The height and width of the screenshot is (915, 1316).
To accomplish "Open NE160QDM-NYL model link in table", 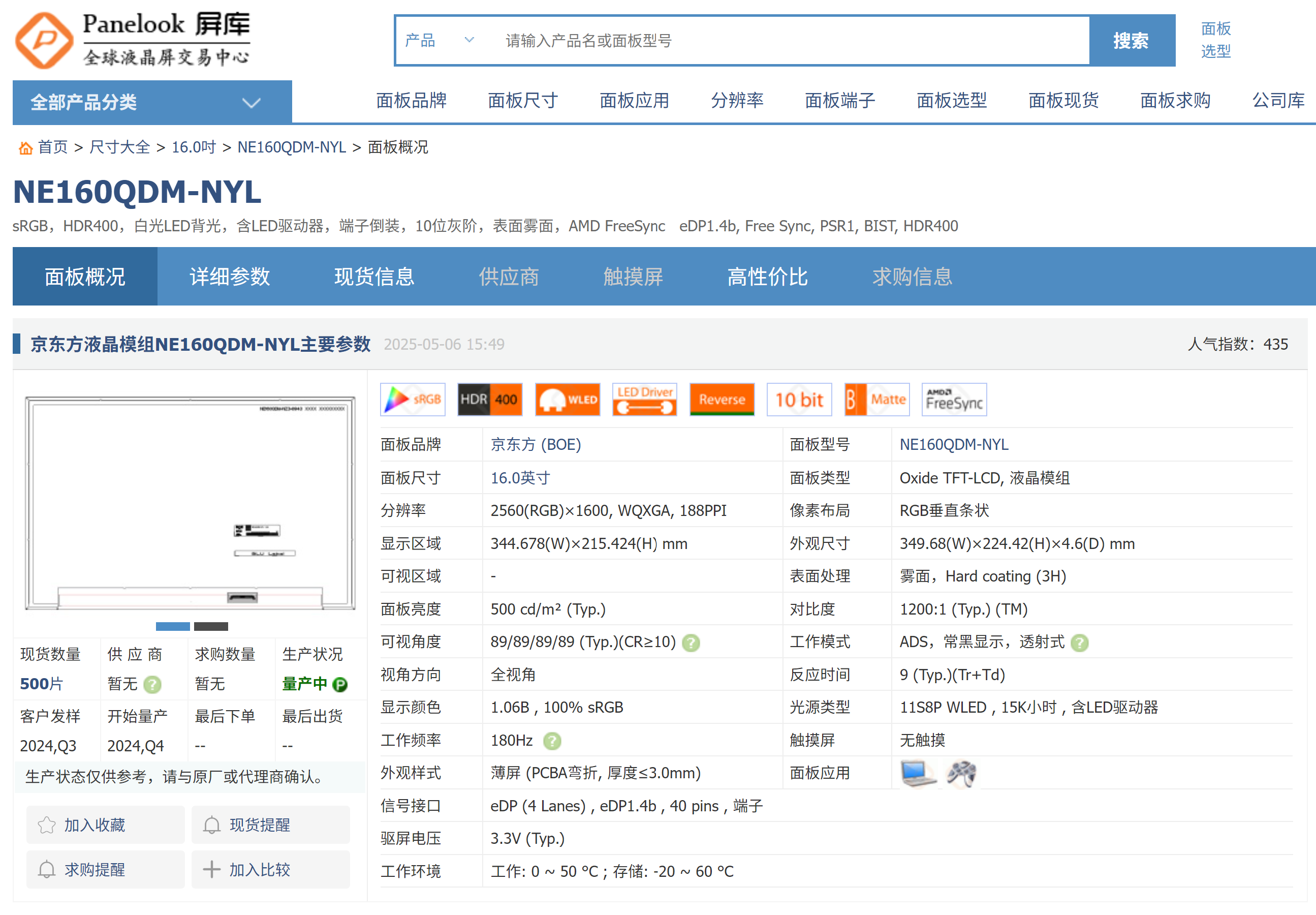I will coord(954,445).
